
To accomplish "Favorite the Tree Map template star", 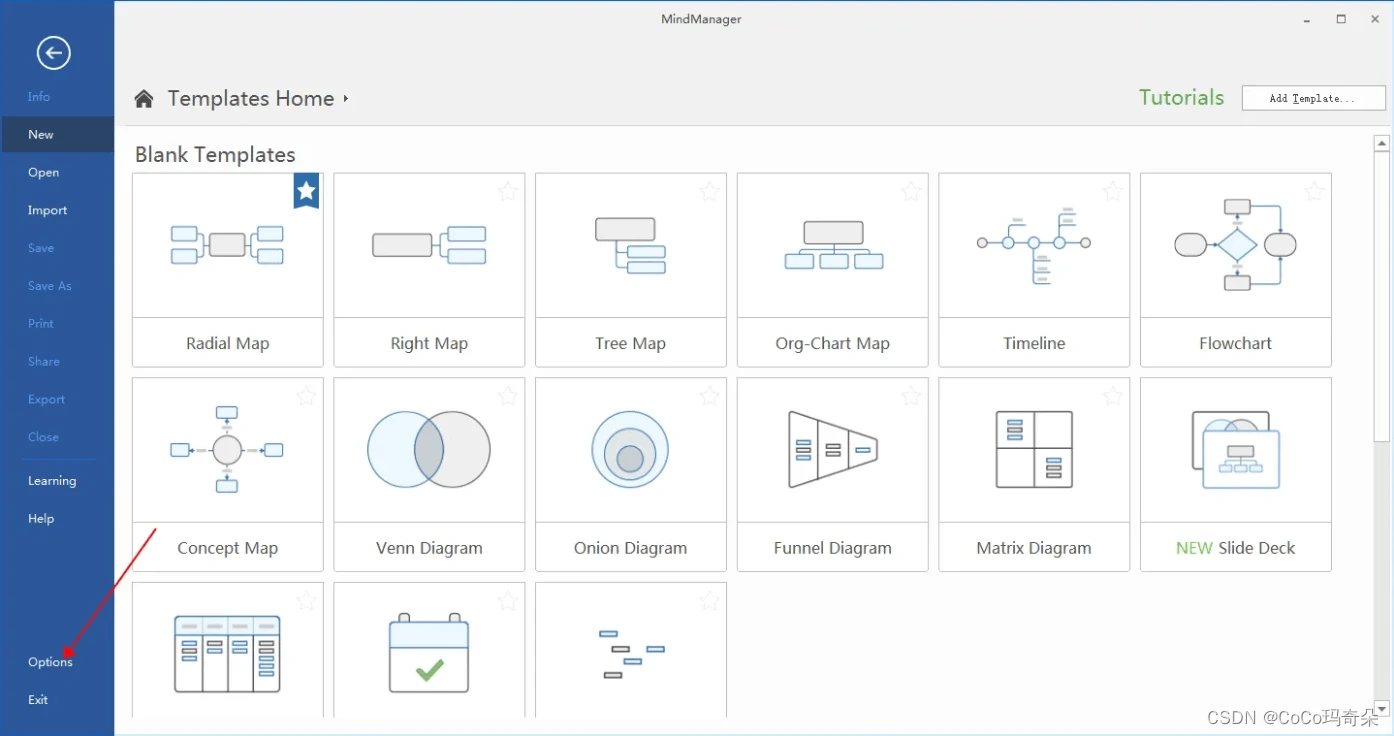I will point(709,191).
